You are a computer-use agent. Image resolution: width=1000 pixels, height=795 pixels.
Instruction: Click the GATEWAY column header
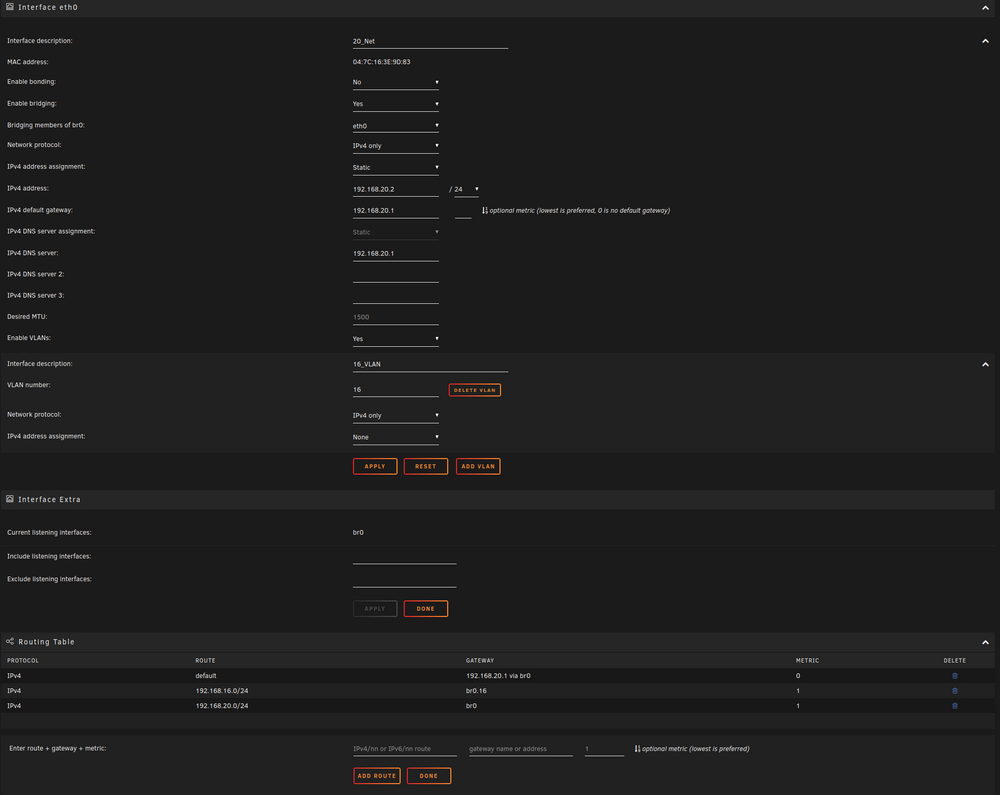[x=480, y=660]
